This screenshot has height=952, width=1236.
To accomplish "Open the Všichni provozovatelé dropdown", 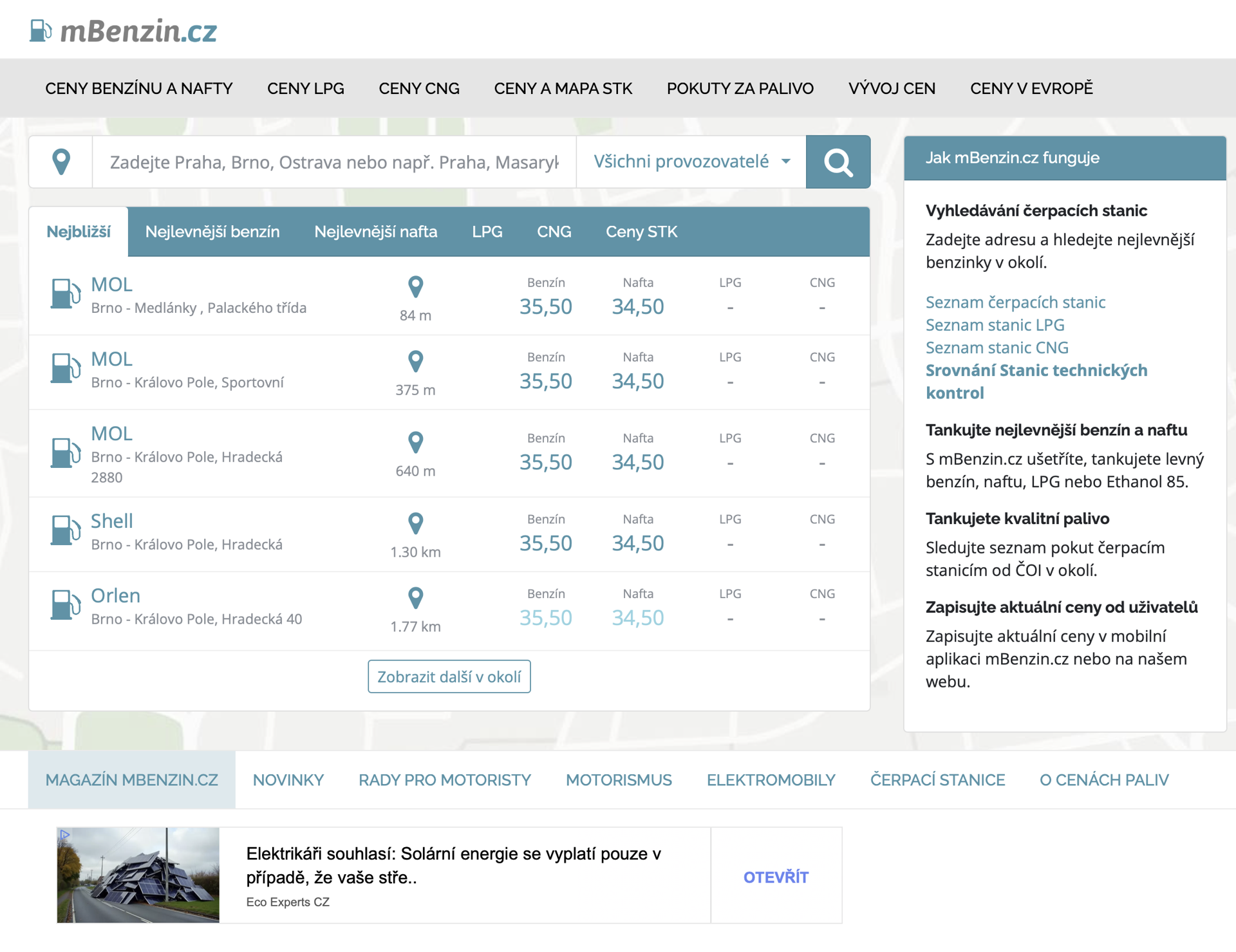I will click(691, 162).
